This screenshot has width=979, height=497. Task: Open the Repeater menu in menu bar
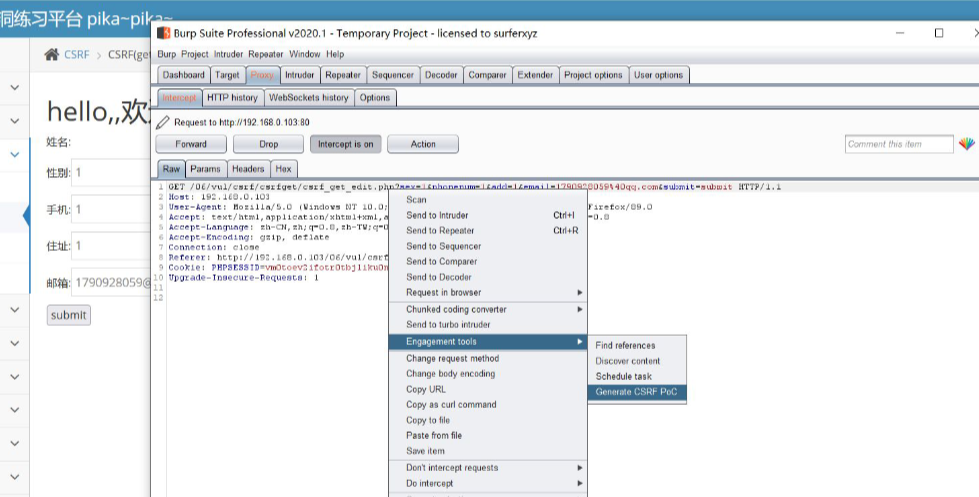[x=266, y=54]
